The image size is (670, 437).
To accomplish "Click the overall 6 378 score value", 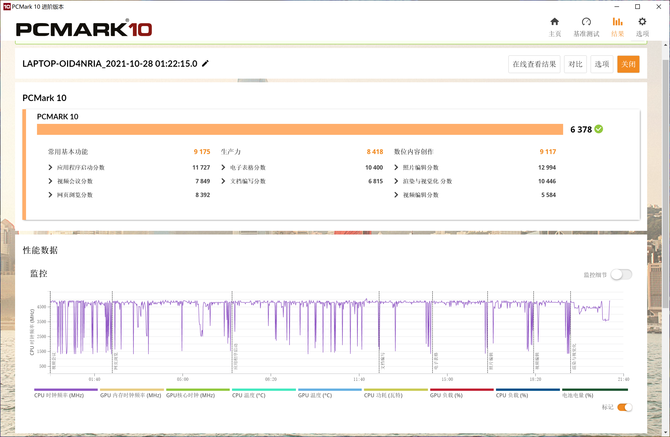I will tap(581, 129).
